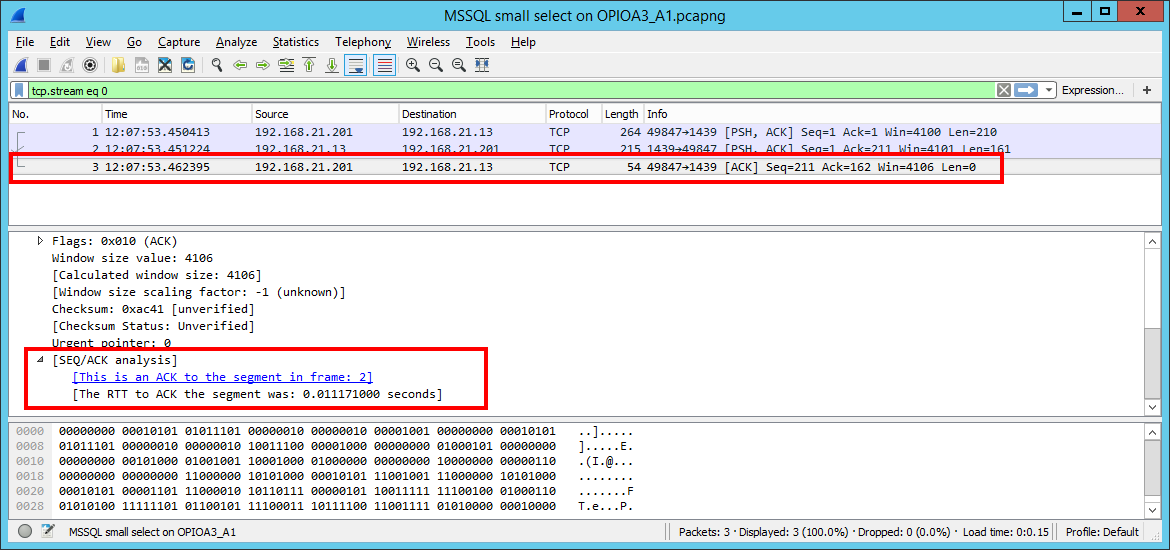Stop capturing packets via square stop icon
Viewport: 1170px width, 550px height.
coord(44,65)
